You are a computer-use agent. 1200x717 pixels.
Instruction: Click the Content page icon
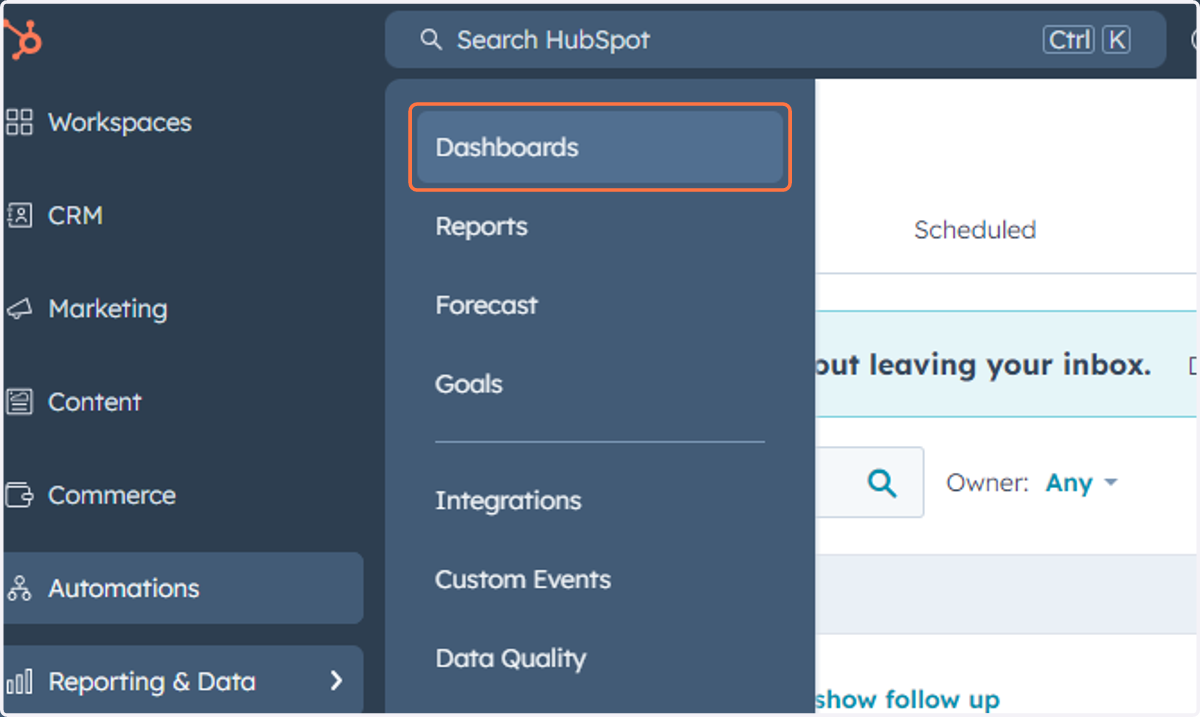point(19,402)
